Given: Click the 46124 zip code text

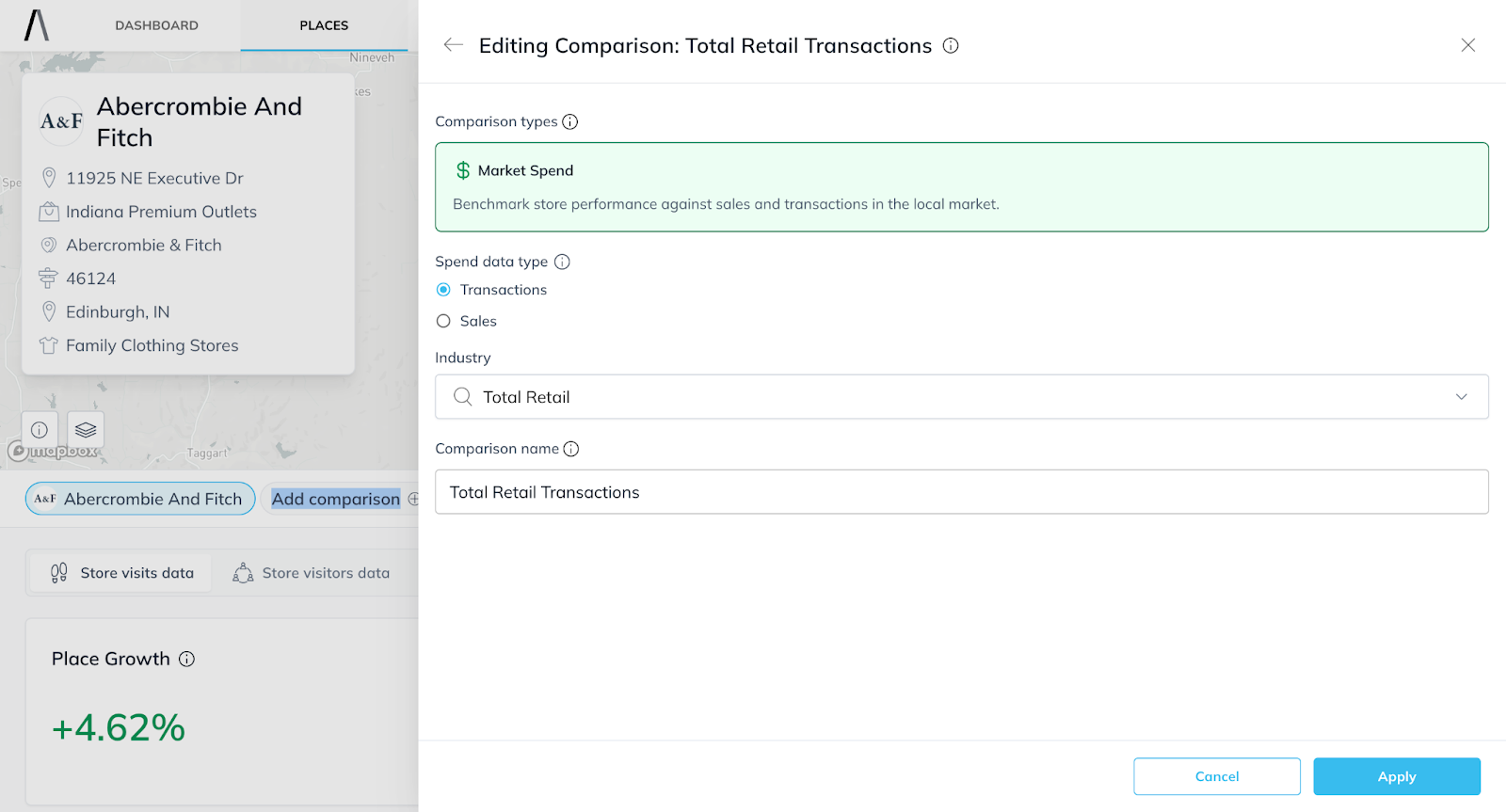Looking at the screenshot, I should coord(90,279).
